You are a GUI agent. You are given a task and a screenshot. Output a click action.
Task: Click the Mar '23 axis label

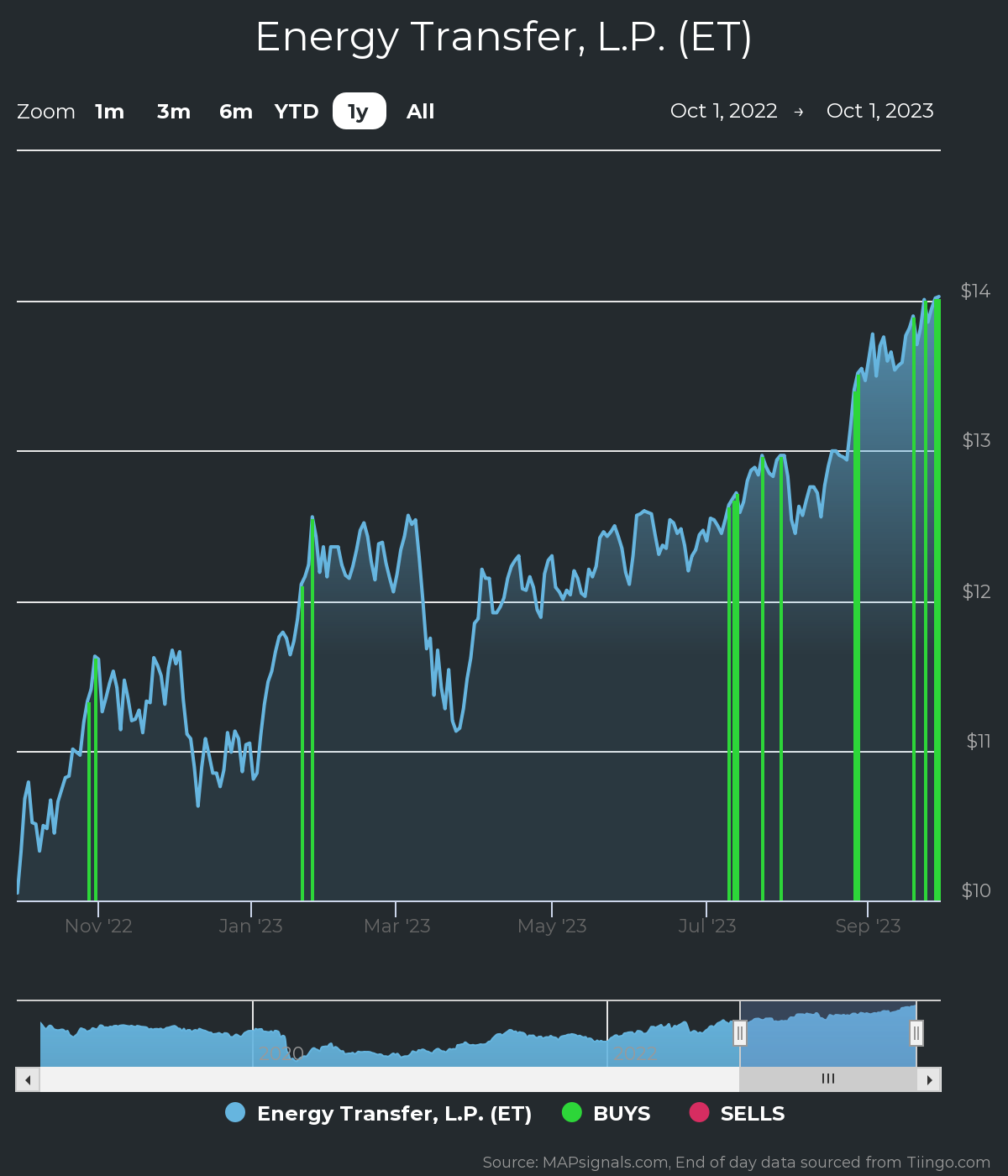pyautogui.click(x=396, y=926)
